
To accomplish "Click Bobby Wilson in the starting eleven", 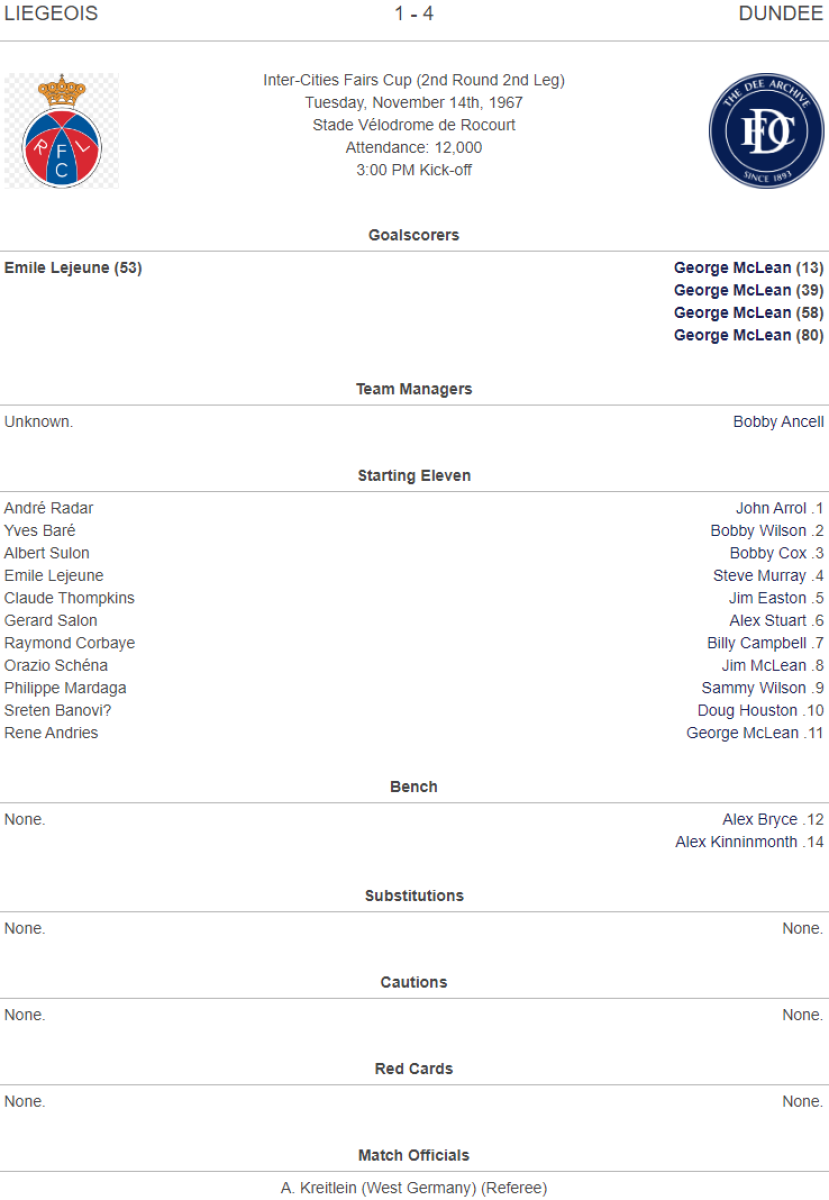I will pos(758,531).
